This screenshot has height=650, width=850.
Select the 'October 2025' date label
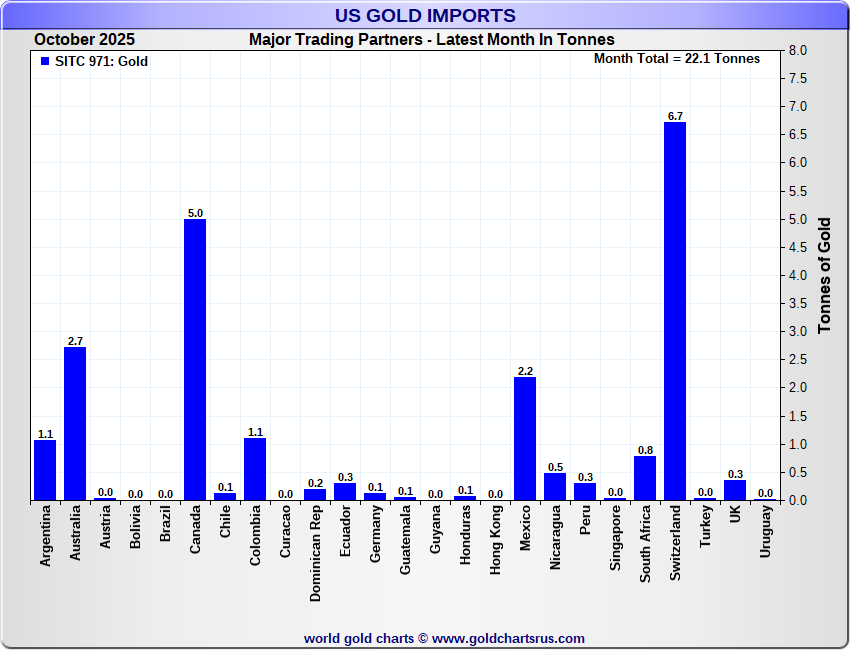pyautogui.click(x=84, y=40)
